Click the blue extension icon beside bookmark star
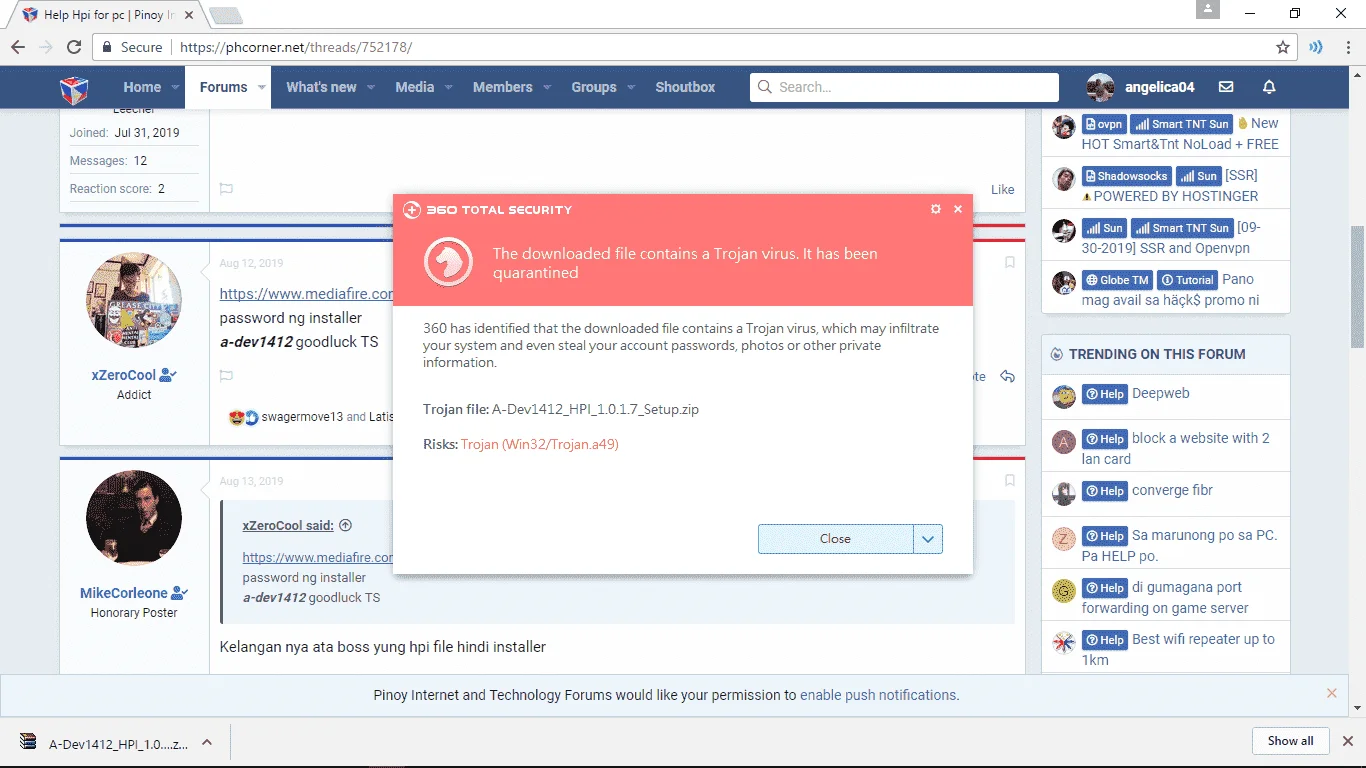Screen dimensions: 1366x768 pos(1316,47)
